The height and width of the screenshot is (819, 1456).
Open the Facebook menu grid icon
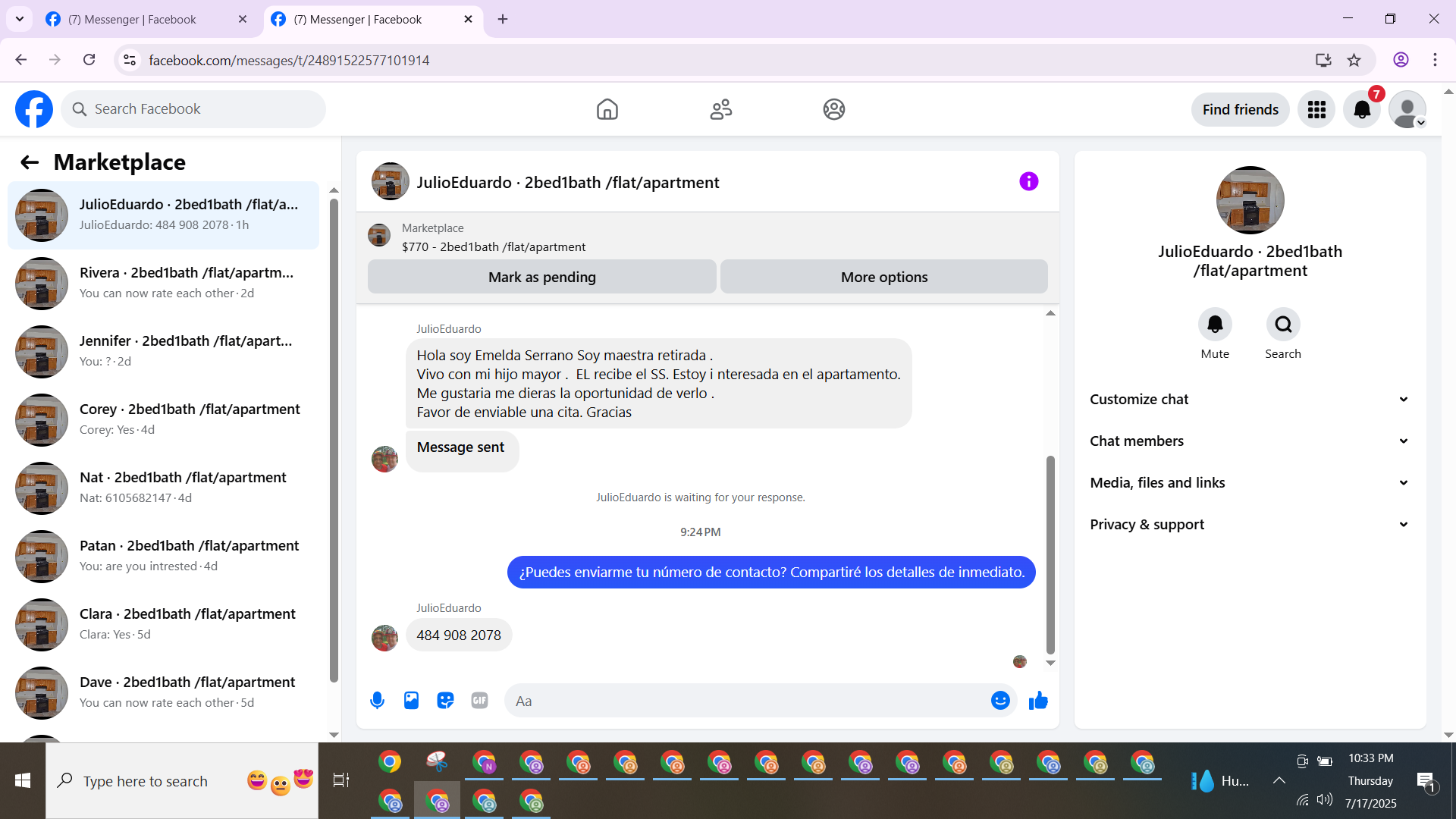1316,110
